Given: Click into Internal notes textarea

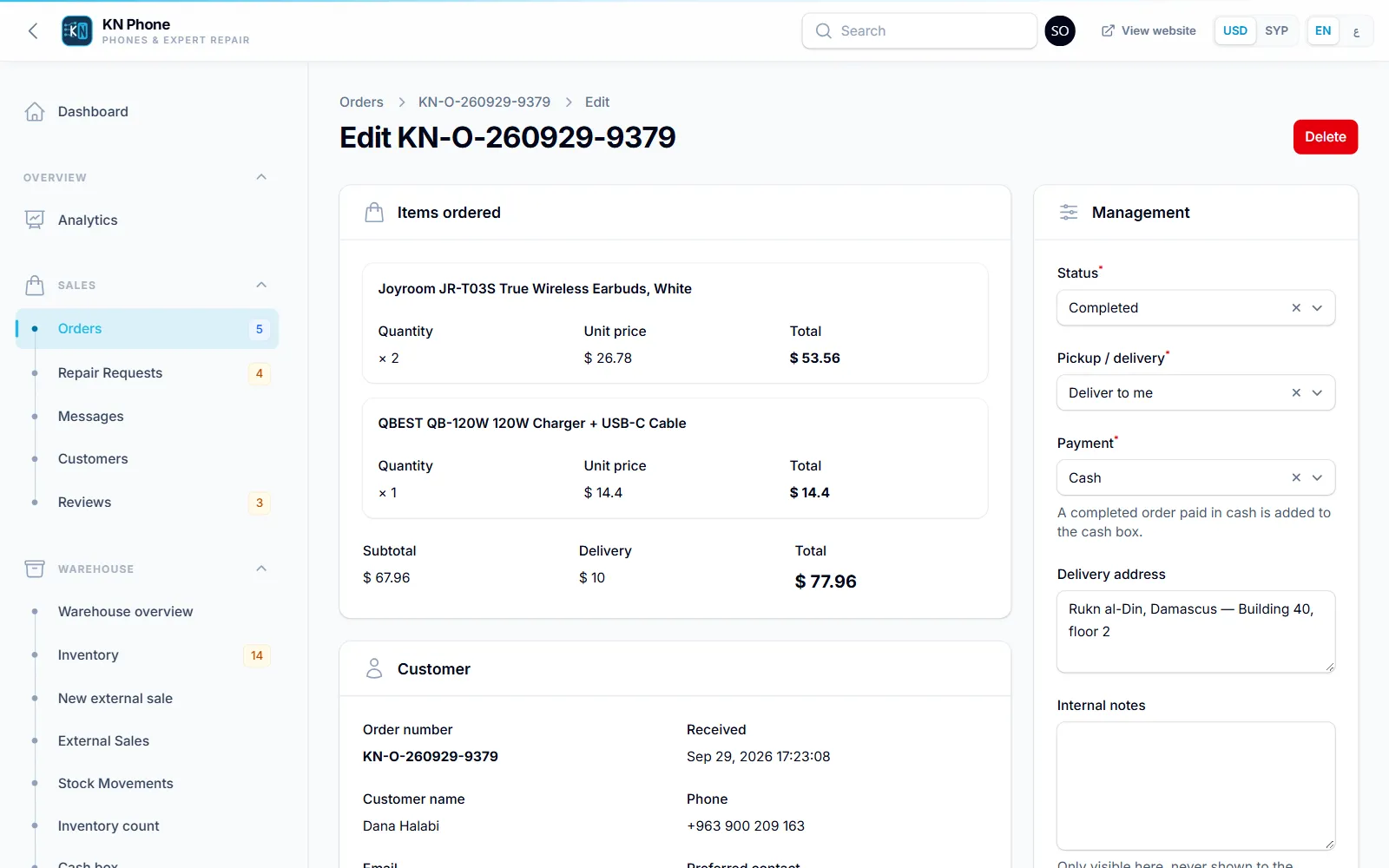Looking at the screenshot, I should (x=1195, y=786).
